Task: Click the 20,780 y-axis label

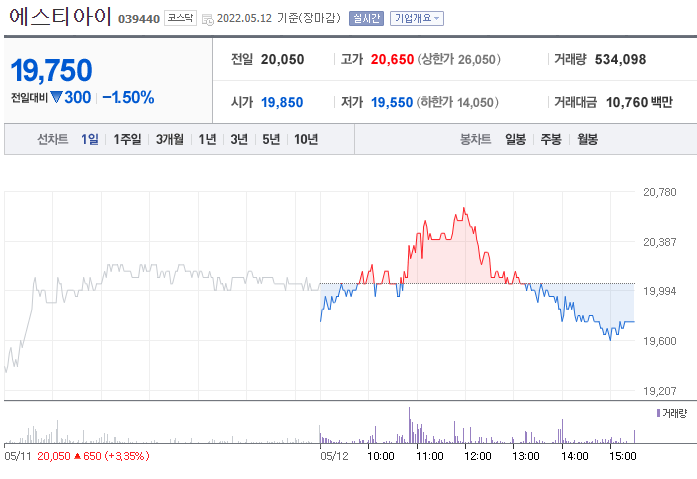Action: (x=660, y=192)
